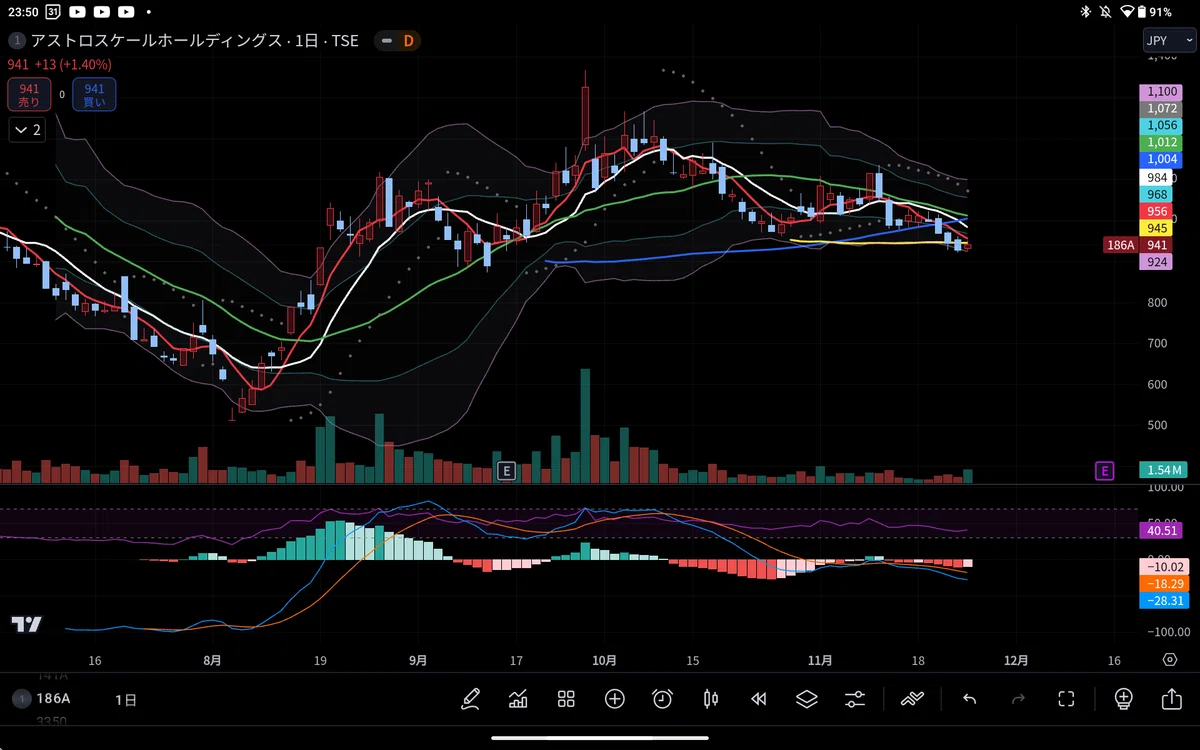Select the 1,004 blue price label
Screen dimensions: 1200x750
pyautogui.click(x=1160, y=159)
